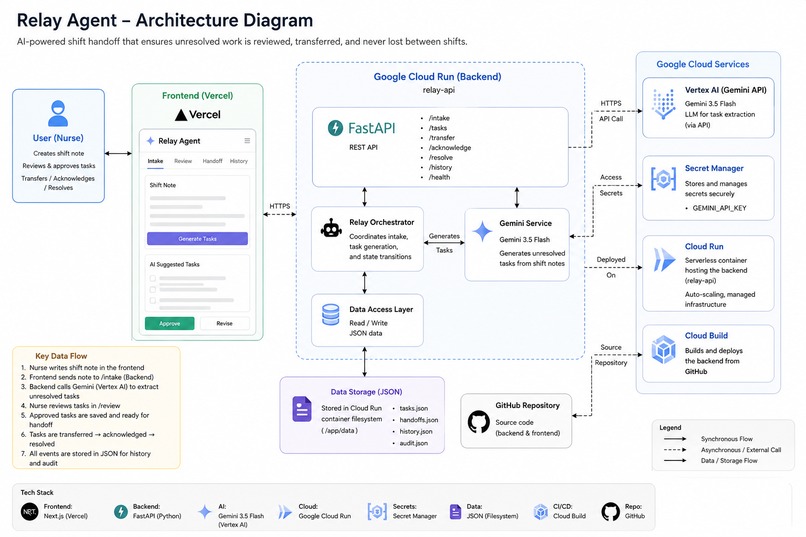Click the Data Access Layer database icon
The height and width of the screenshot is (537, 806).
tap(331, 314)
